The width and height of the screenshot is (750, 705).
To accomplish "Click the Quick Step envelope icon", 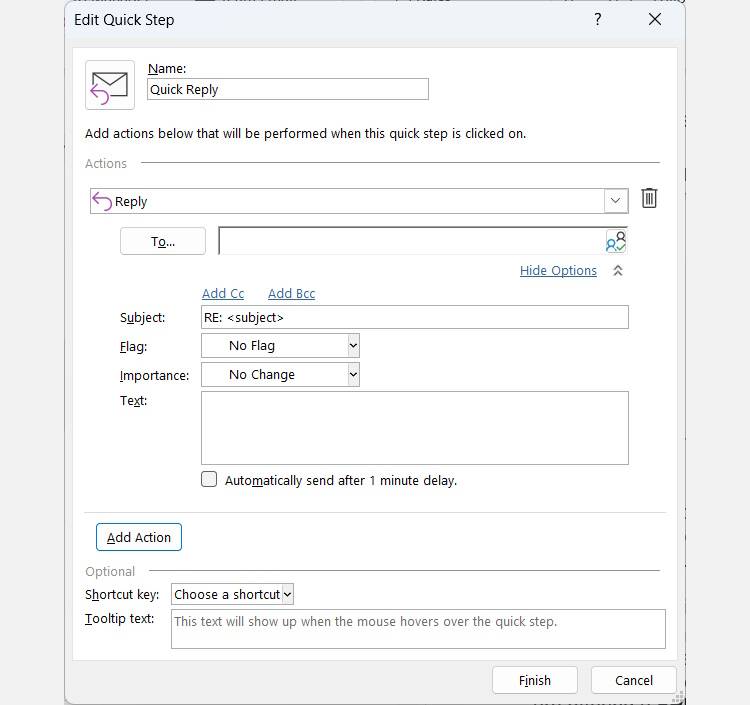I will 109,85.
